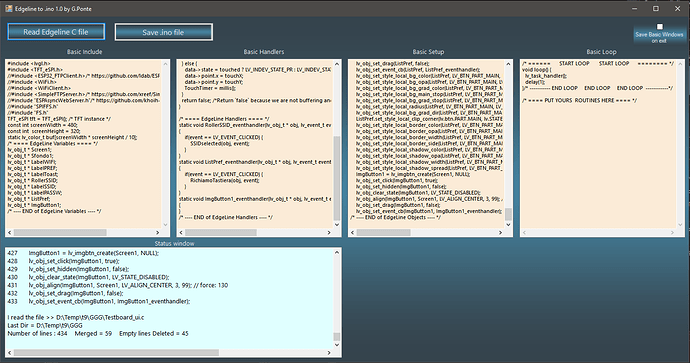
Task: Click status line 431 lv_obj_align ImgButton1
Action: pyautogui.click(x=117, y=285)
